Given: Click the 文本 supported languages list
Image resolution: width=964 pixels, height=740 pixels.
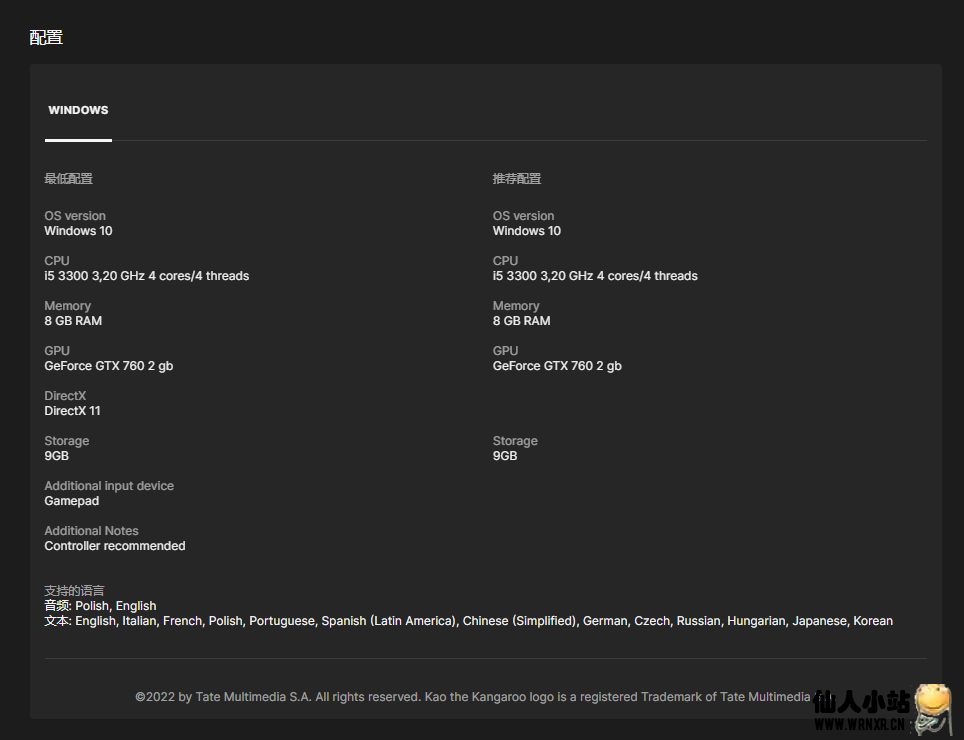Looking at the screenshot, I should click(x=468, y=621).
